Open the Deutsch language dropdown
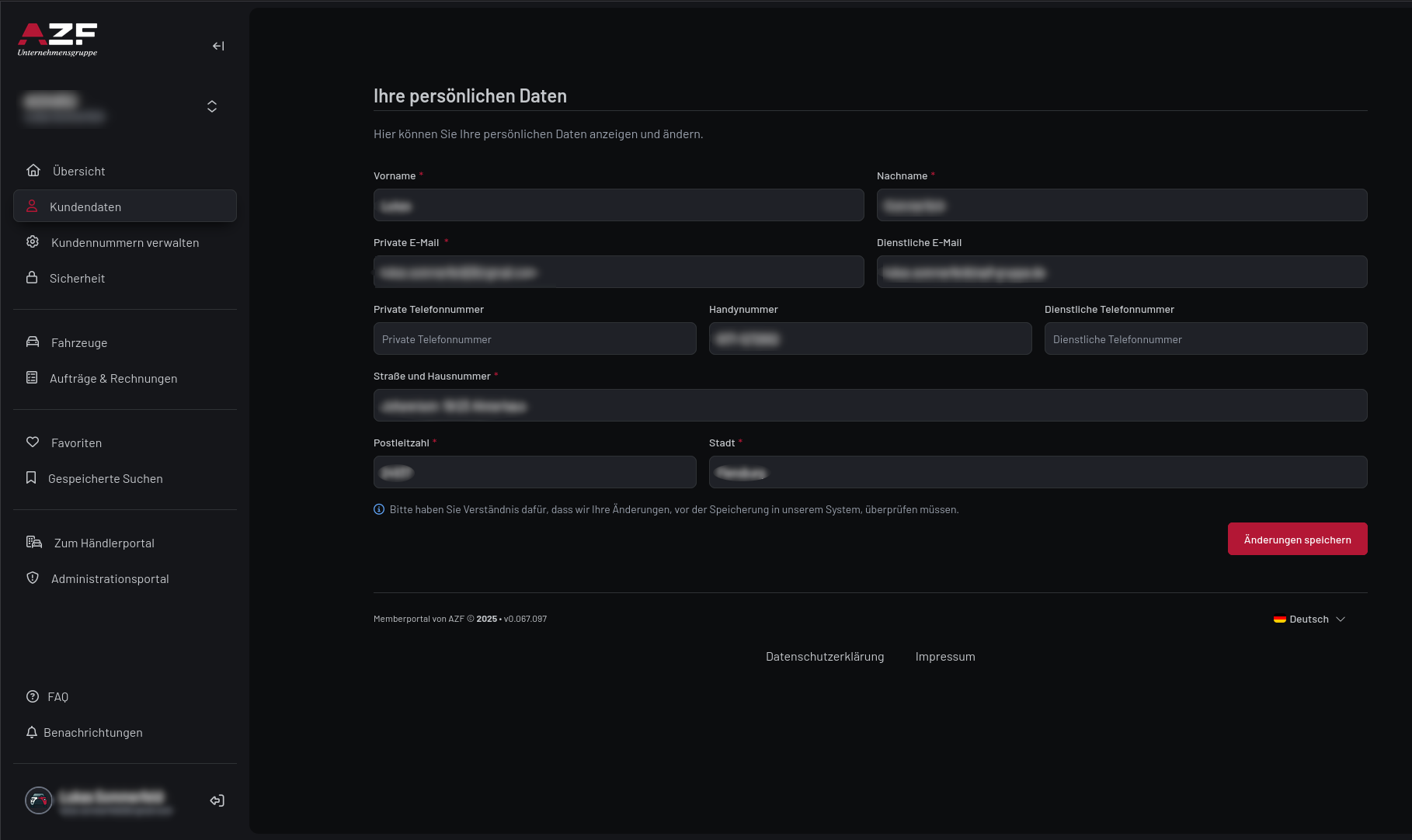The height and width of the screenshot is (840, 1412). pyautogui.click(x=1309, y=620)
